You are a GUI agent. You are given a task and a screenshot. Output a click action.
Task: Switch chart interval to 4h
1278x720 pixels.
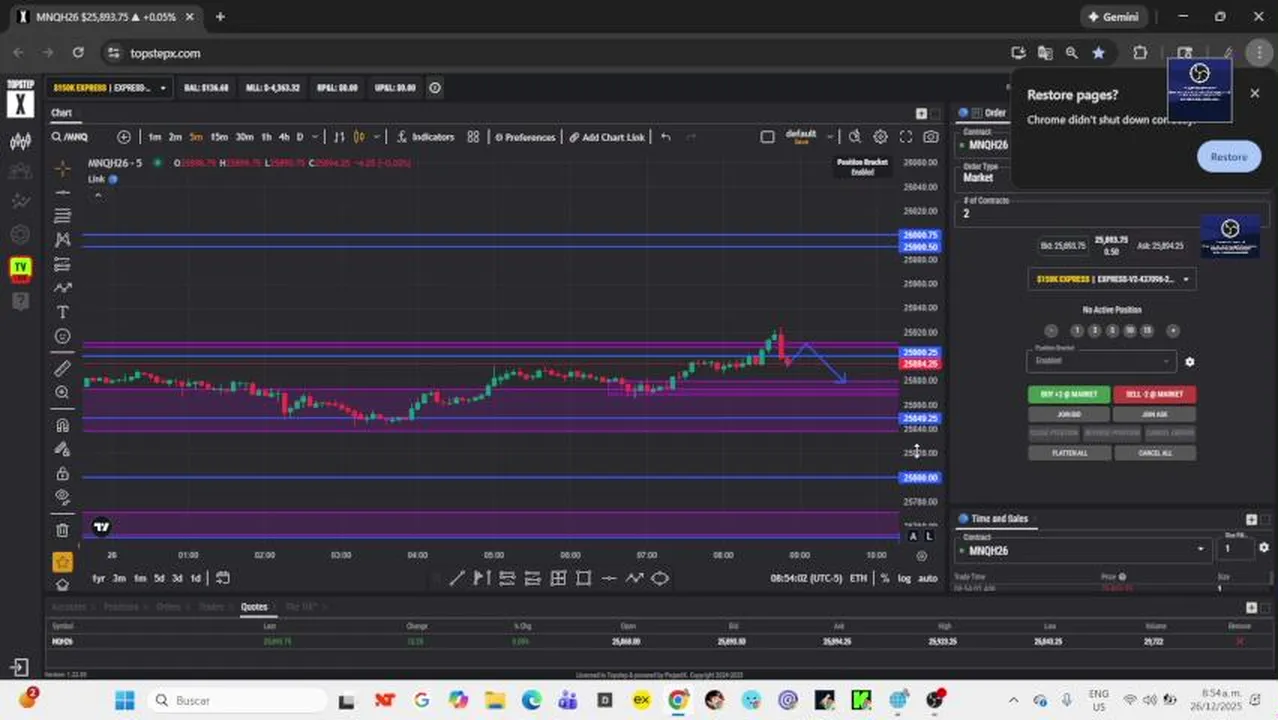click(284, 137)
